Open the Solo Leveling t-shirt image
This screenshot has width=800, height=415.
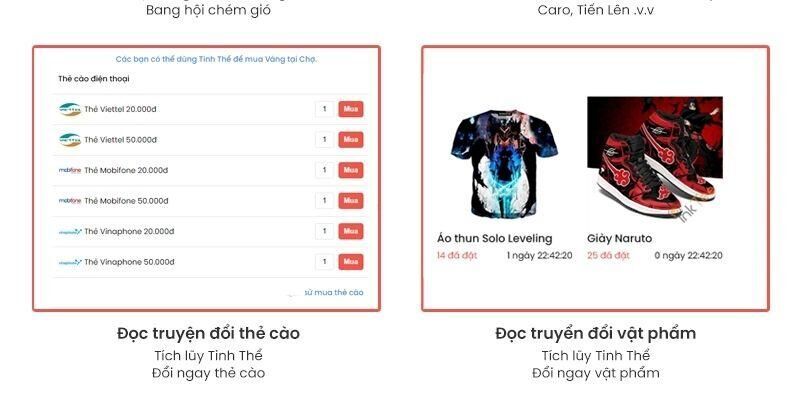(x=504, y=164)
